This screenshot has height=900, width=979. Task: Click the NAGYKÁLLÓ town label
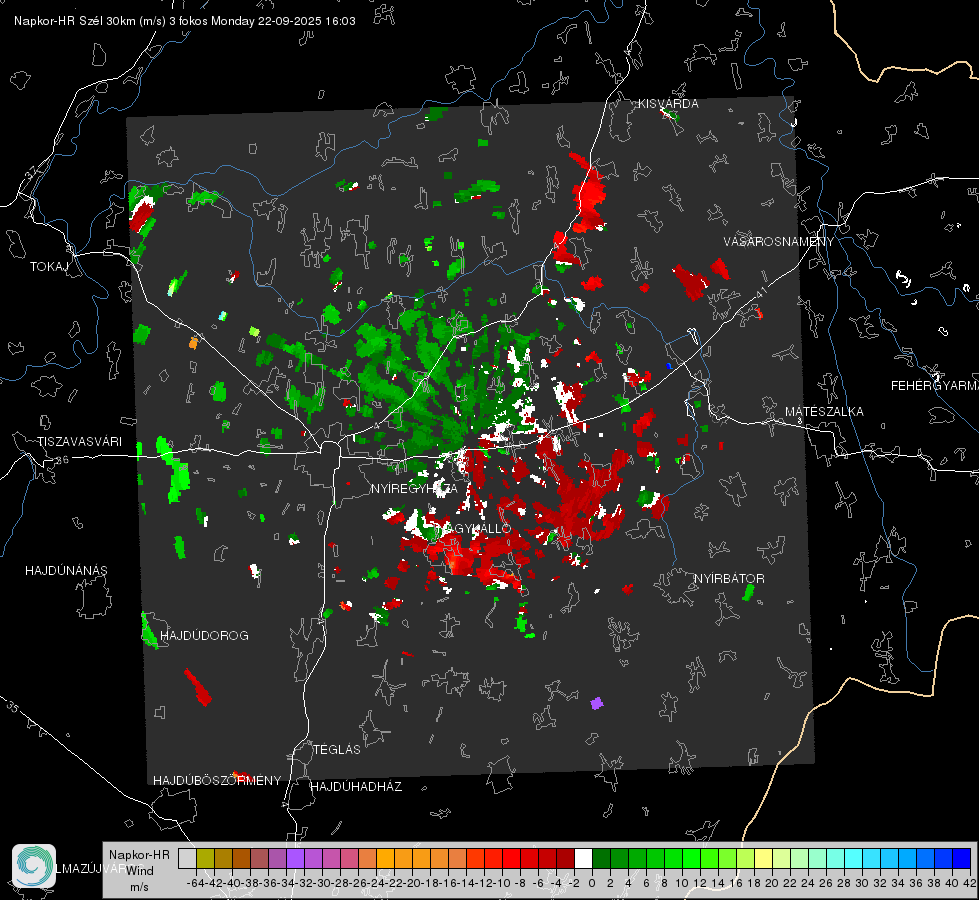pos(472,529)
